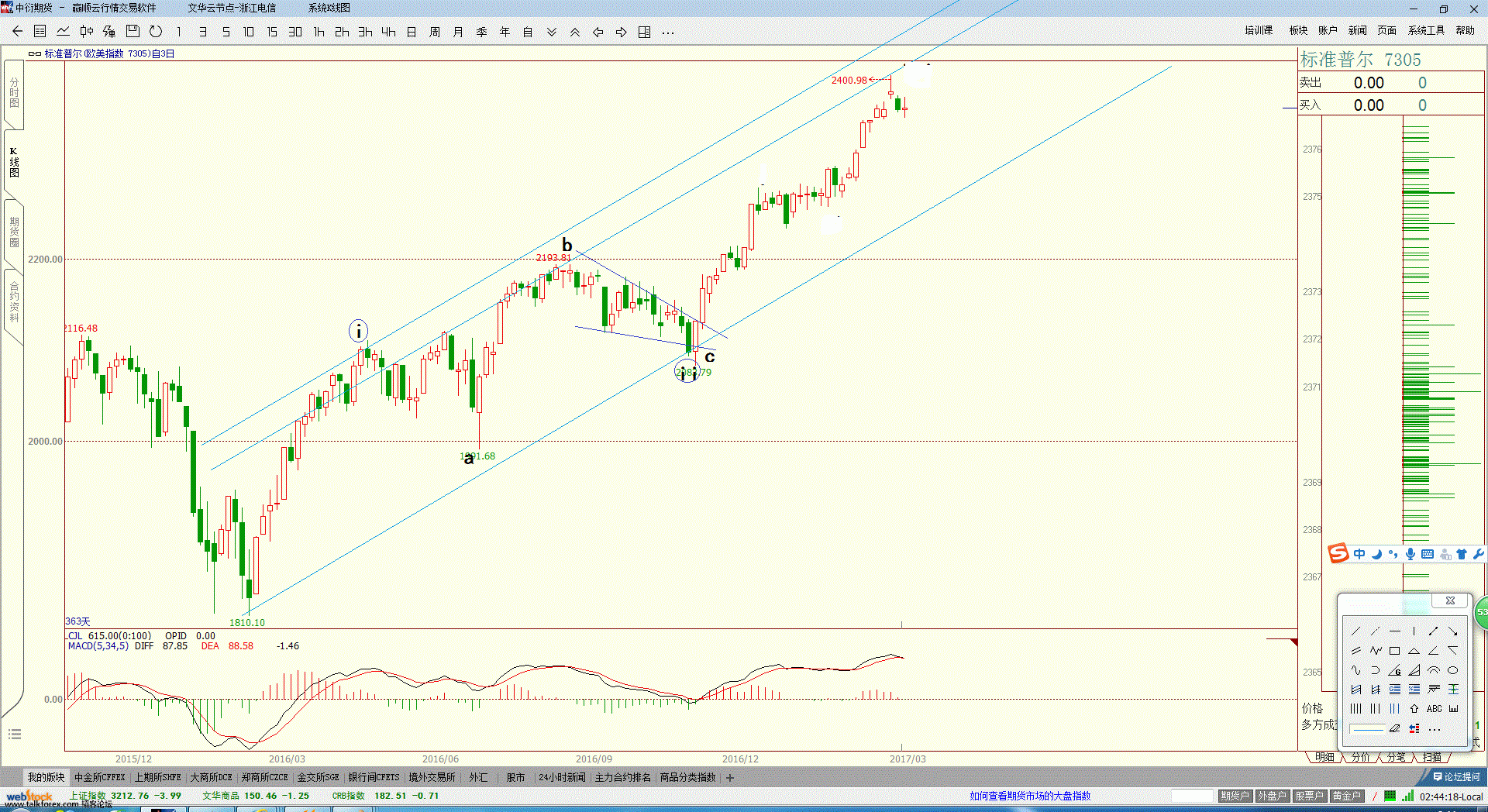Pick the parallel lines drawing tool
The height and width of the screenshot is (812, 1488).
[1355, 651]
